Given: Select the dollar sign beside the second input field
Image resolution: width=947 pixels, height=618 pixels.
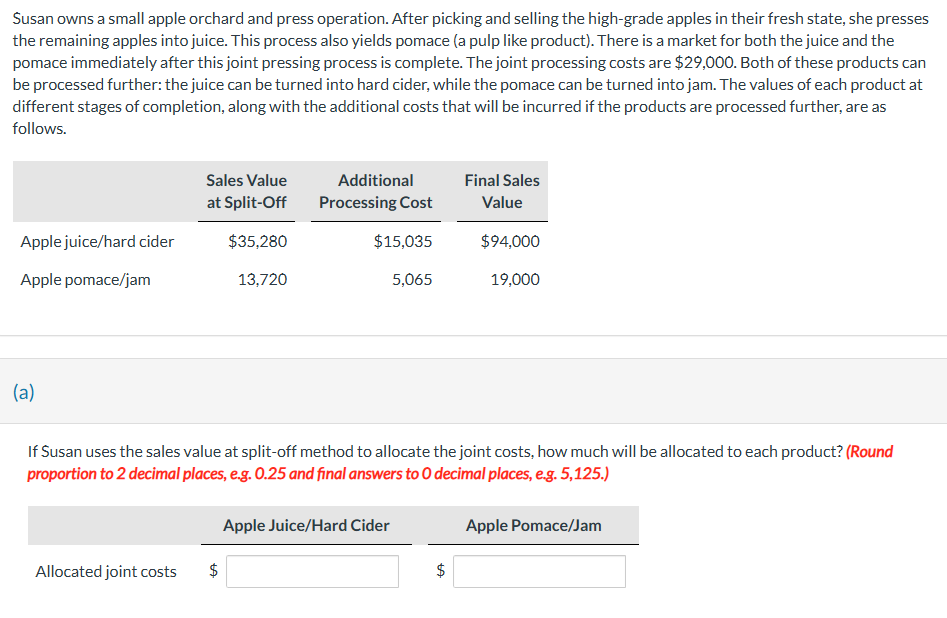Looking at the screenshot, I should point(440,571).
